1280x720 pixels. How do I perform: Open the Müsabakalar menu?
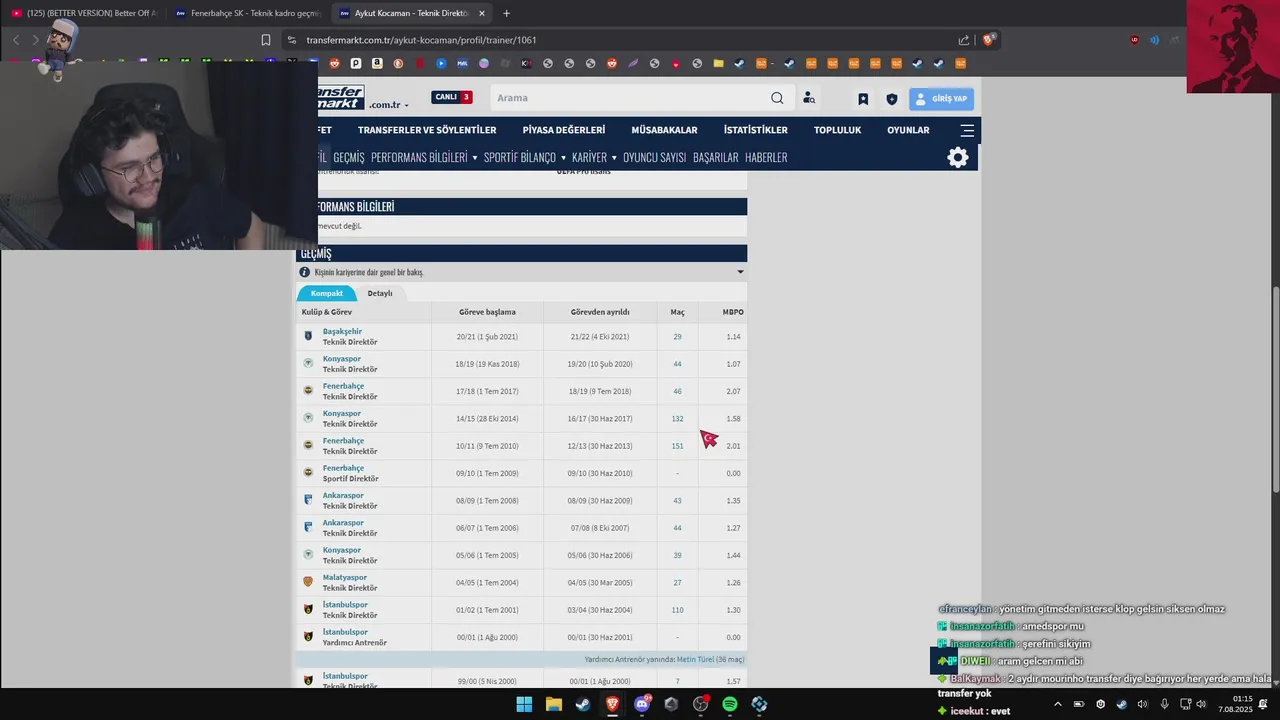click(x=664, y=130)
